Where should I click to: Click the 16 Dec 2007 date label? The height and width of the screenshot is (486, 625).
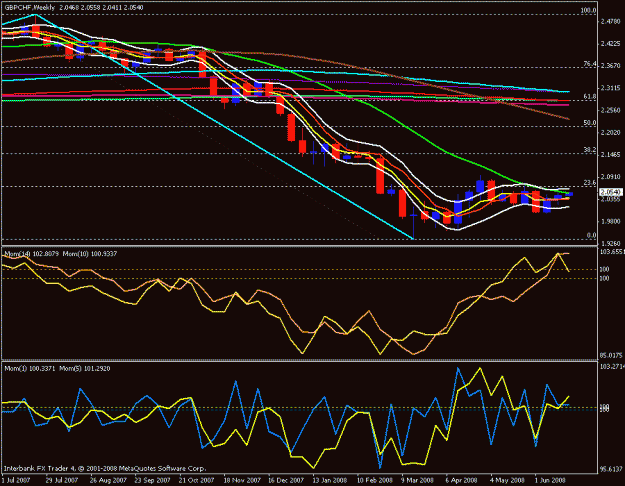(285, 480)
